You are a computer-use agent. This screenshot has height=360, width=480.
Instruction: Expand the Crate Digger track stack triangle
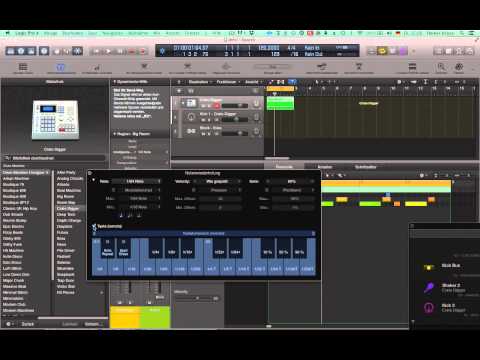pyautogui.click(x=183, y=103)
